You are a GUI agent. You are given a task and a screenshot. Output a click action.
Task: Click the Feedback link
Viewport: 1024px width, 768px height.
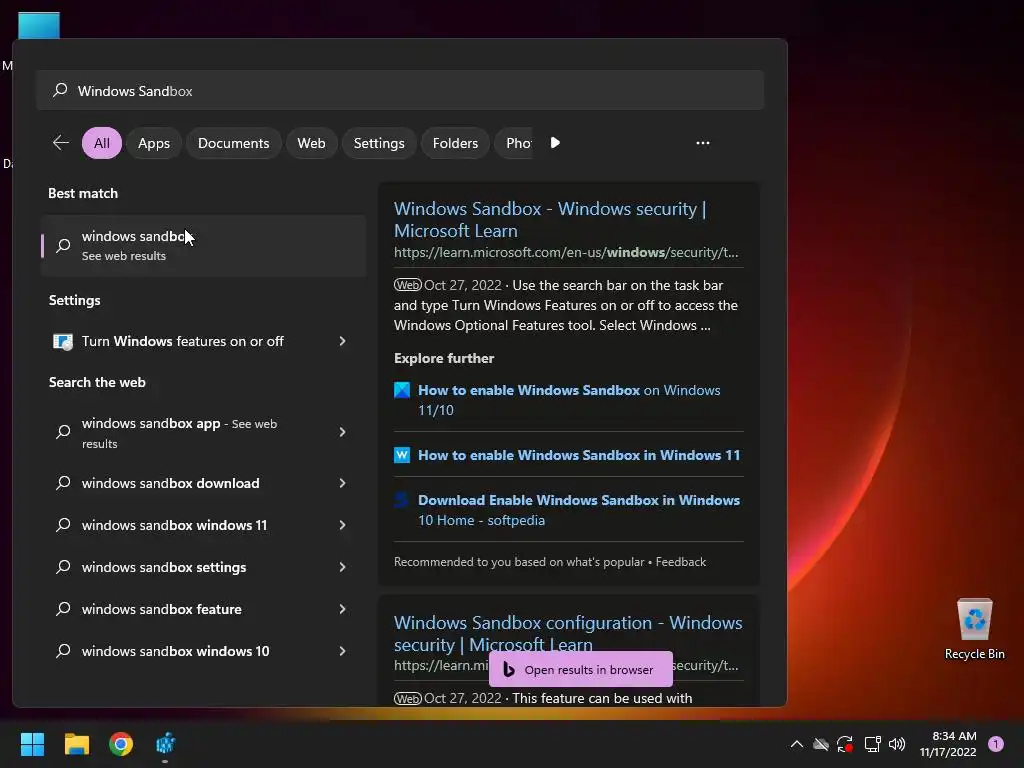680,562
